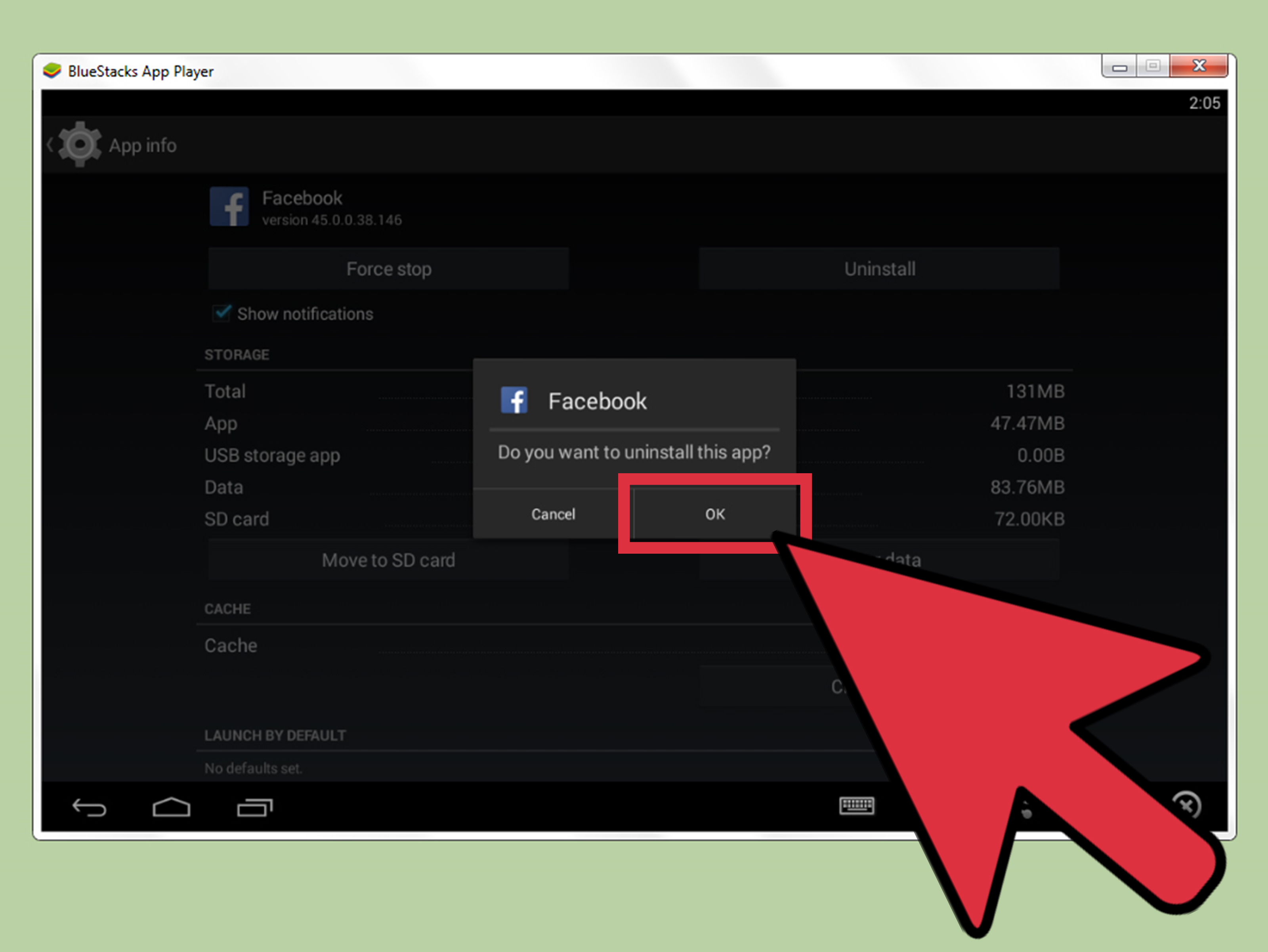Viewport: 1268px width, 952px height.
Task: Minimize the BlueStacks App Player window
Action: [x=1119, y=67]
